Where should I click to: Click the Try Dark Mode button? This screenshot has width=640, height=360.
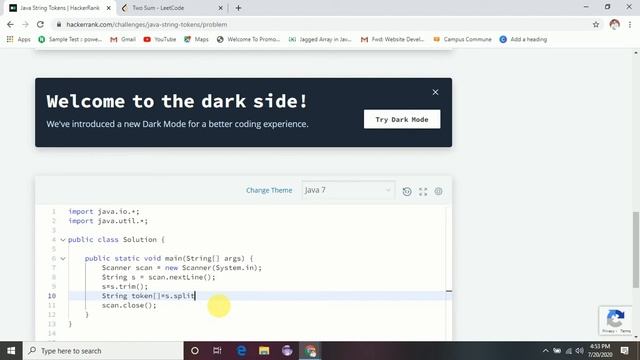[x=402, y=119]
